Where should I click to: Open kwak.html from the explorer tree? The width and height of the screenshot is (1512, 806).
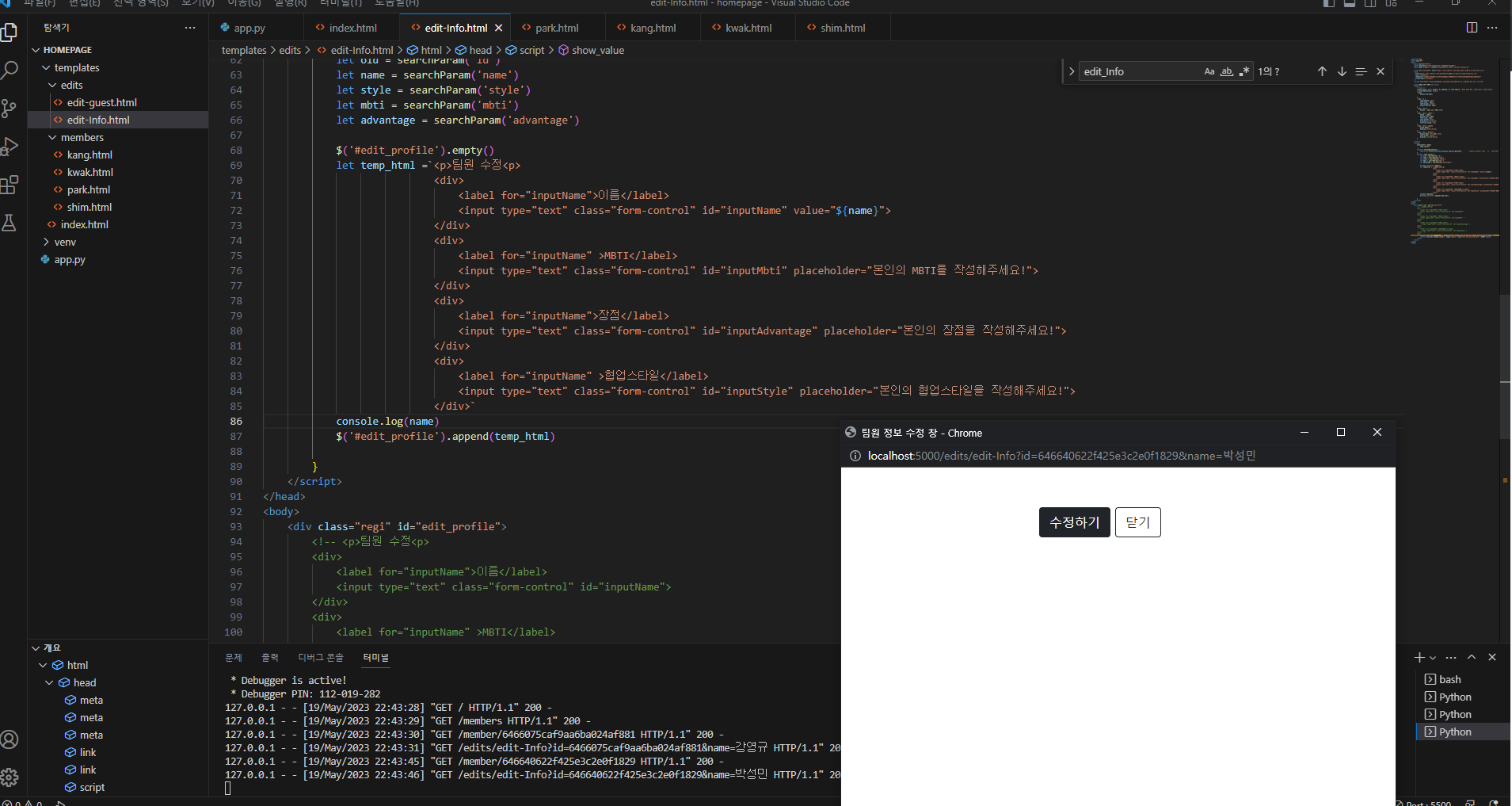point(90,172)
